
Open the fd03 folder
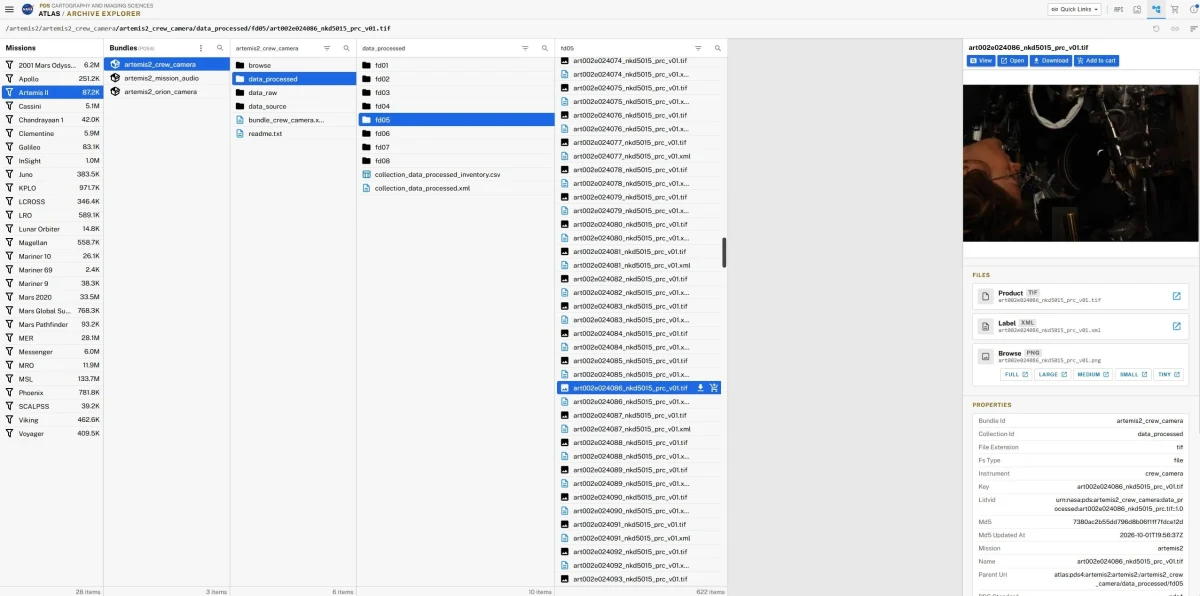click(456, 92)
